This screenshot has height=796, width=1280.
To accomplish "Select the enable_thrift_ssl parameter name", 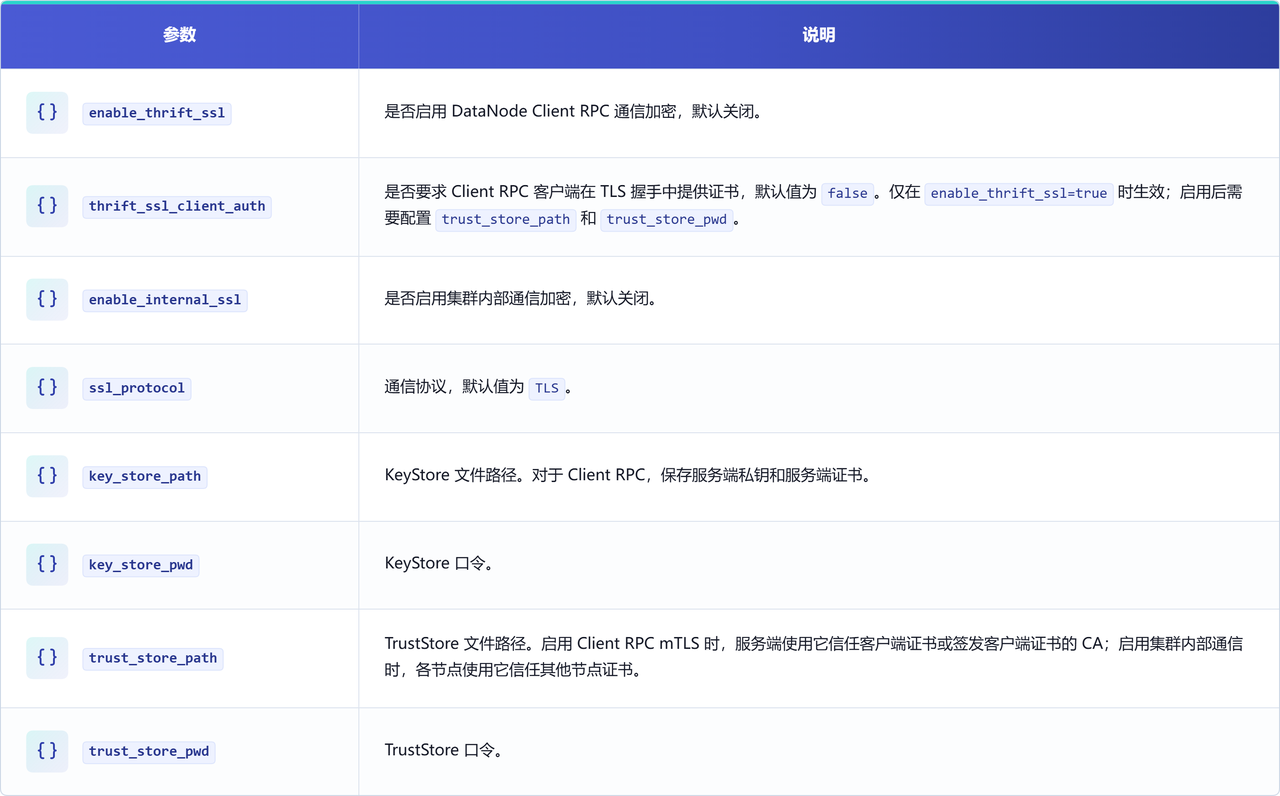I will (157, 113).
